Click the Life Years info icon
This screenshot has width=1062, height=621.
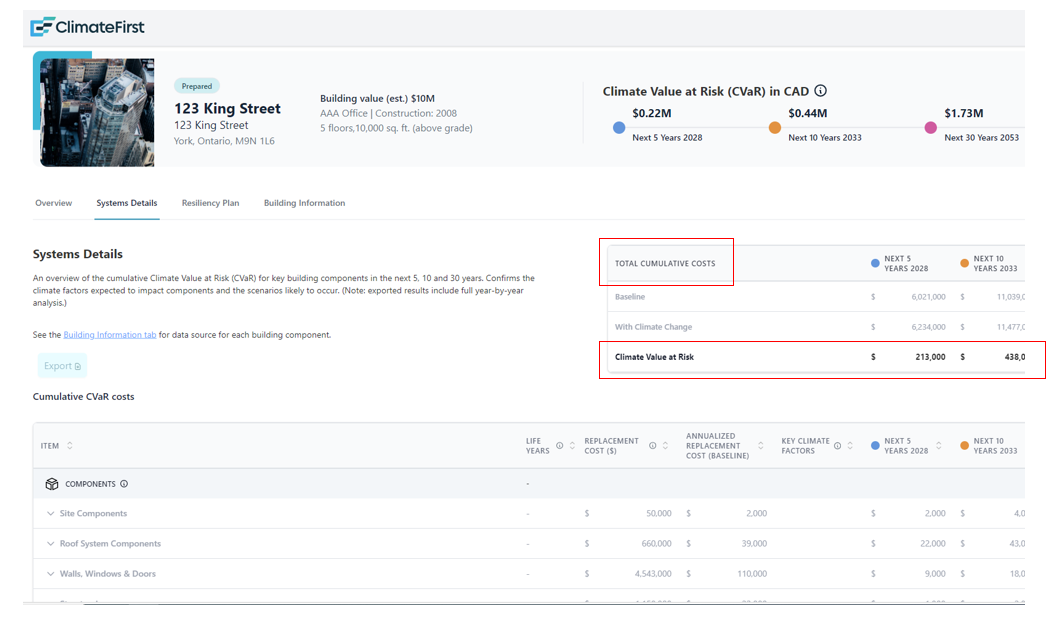(559, 446)
